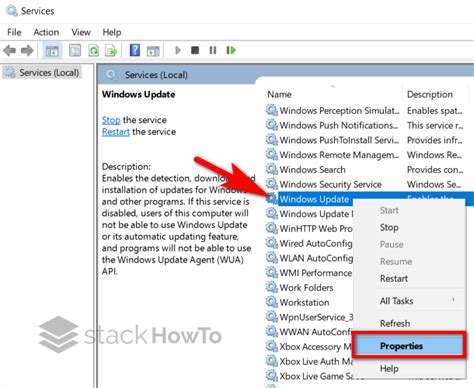This screenshot has width=474, height=388.
Task: Select Windows Perception Simulation service name
Action: point(339,110)
